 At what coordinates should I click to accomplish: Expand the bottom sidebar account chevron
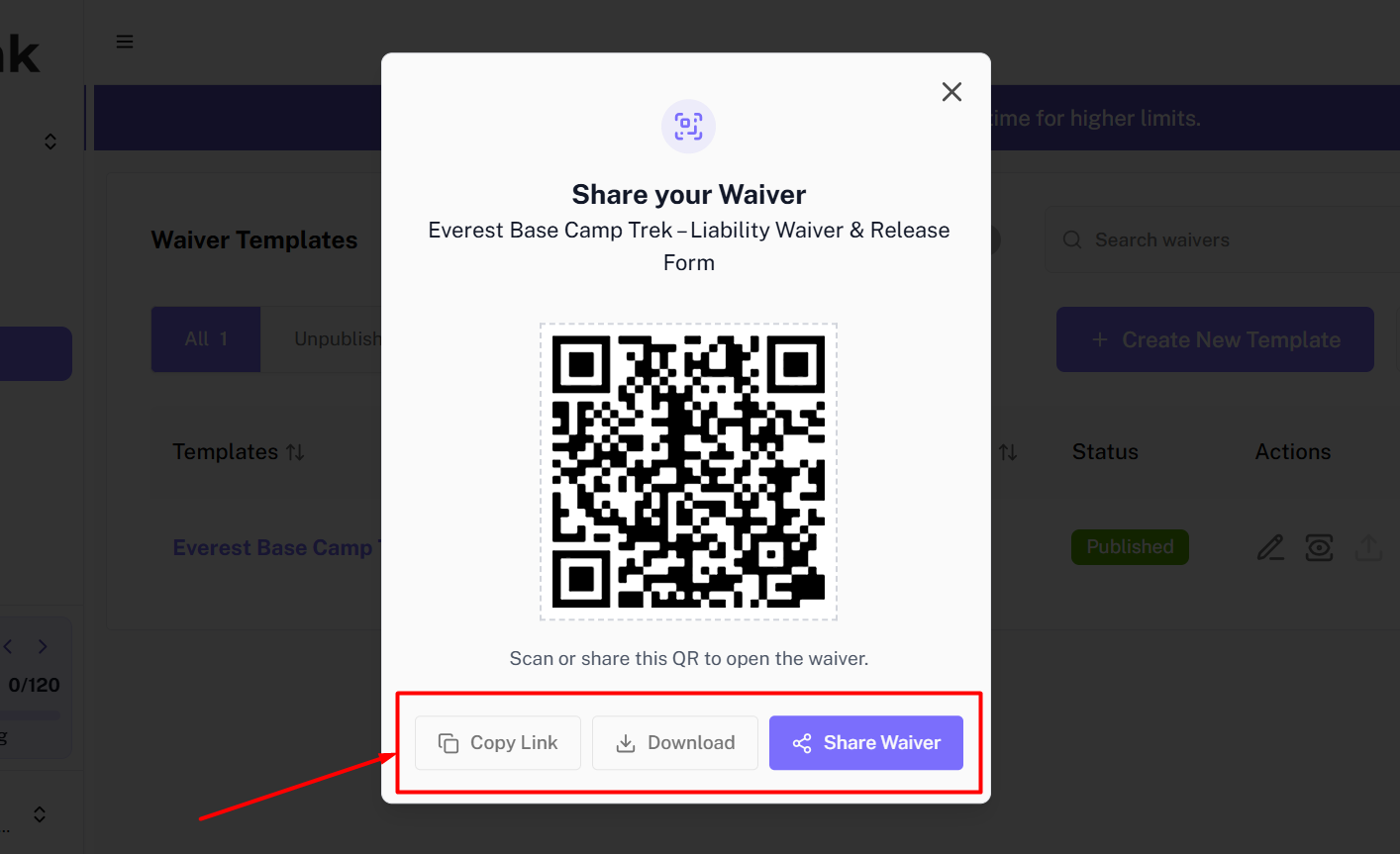[40, 814]
